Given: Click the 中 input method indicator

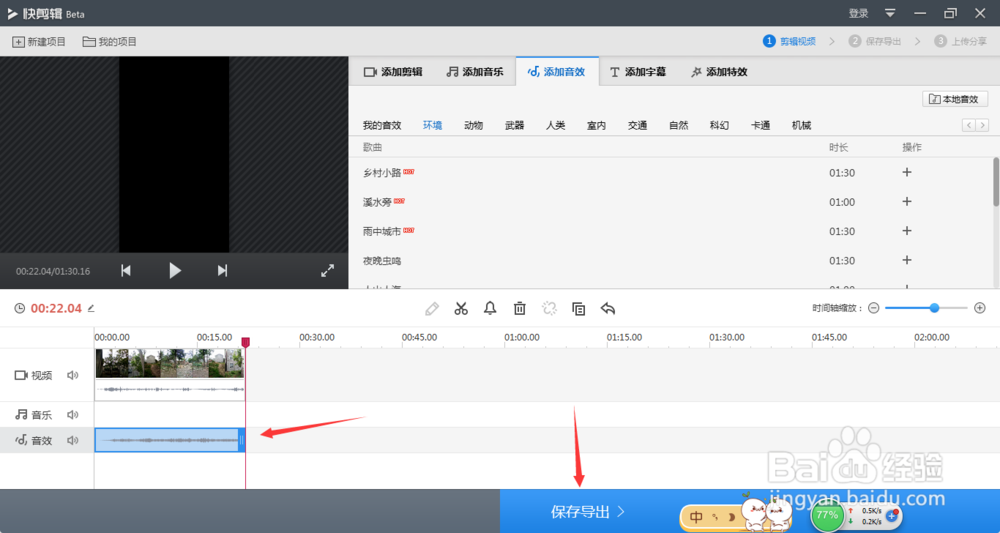Looking at the screenshot, I should [x=696, y=517].
